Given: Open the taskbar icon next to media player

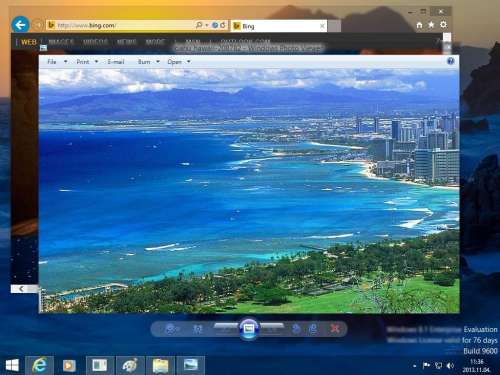Looking at the screenshot, I should (99, 365).
